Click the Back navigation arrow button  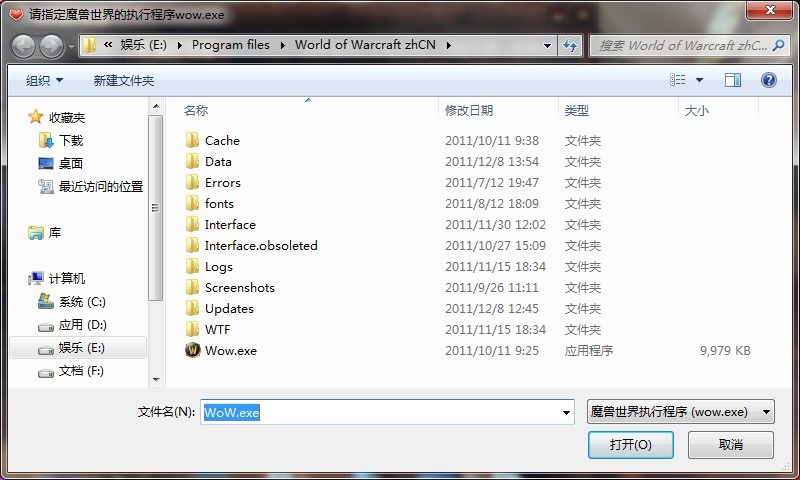(x=23, y=46)
